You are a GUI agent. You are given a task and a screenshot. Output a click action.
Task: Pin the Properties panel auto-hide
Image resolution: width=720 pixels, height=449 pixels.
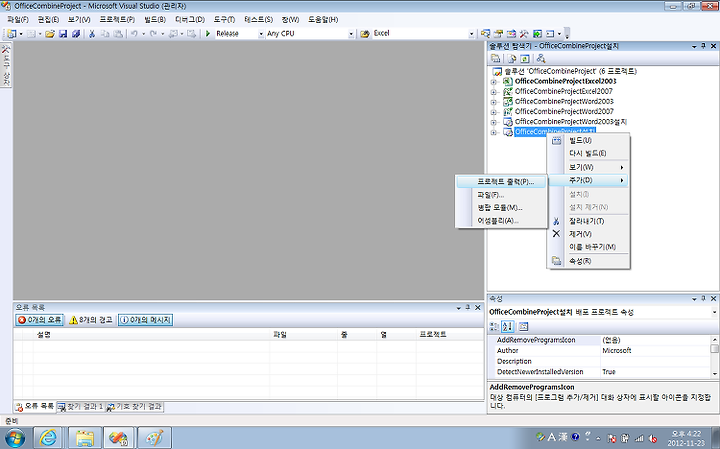703,298
